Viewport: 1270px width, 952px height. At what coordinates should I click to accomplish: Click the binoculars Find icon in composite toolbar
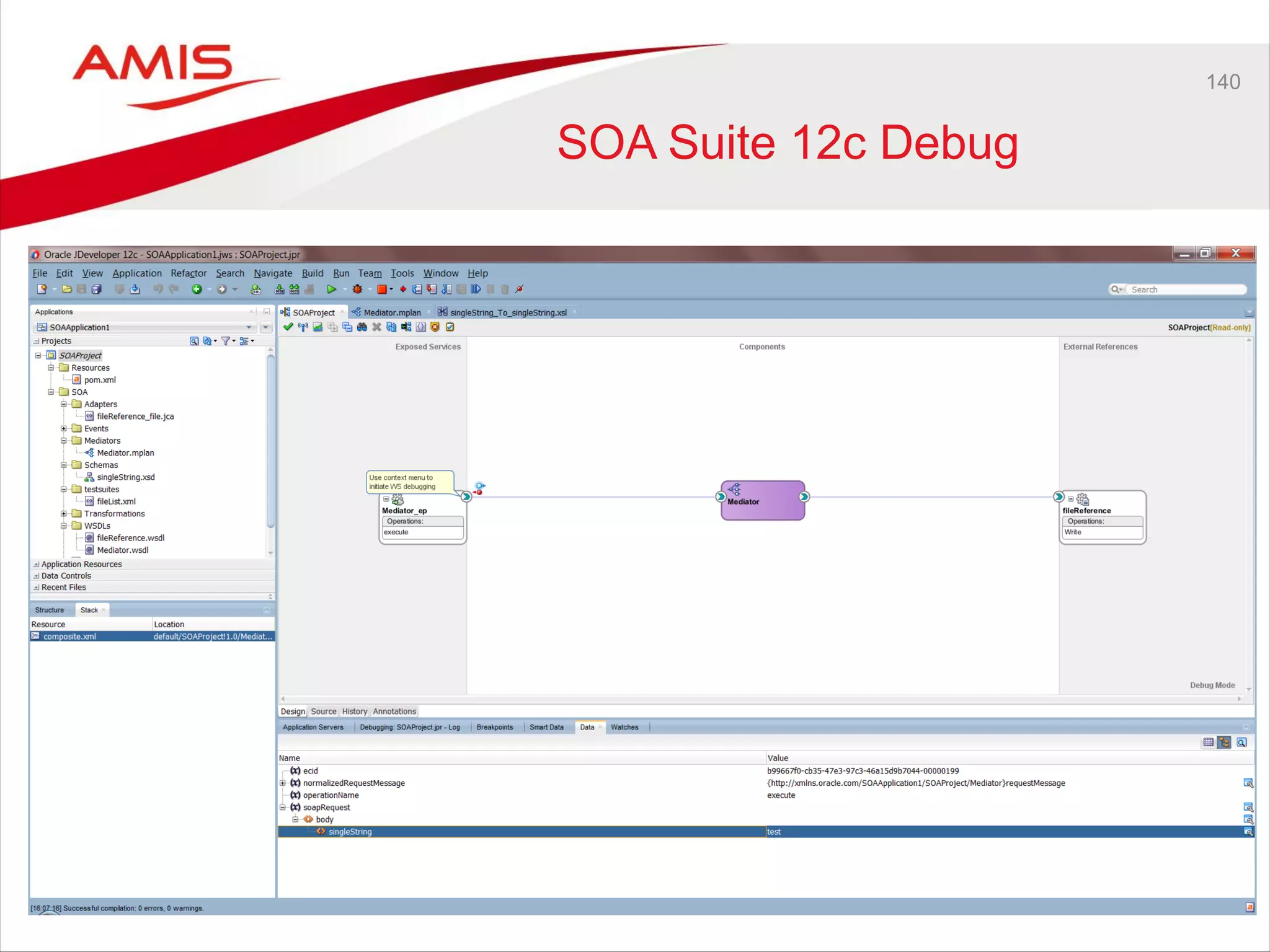(x=362, y=327)
